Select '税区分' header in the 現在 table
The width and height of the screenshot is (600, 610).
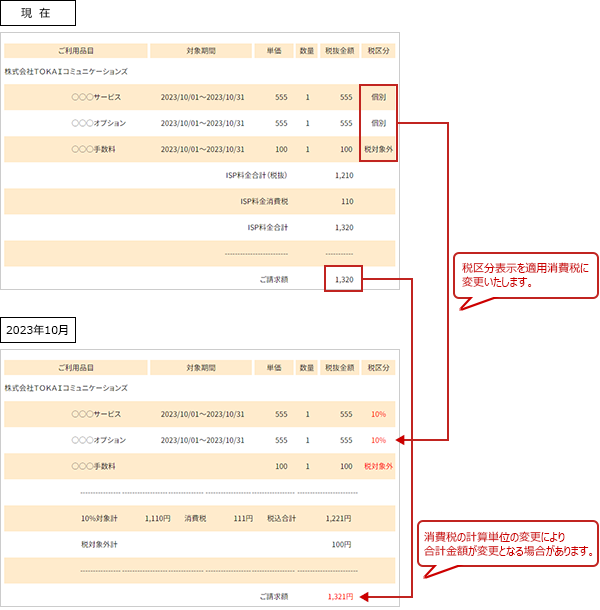(378, 51)
